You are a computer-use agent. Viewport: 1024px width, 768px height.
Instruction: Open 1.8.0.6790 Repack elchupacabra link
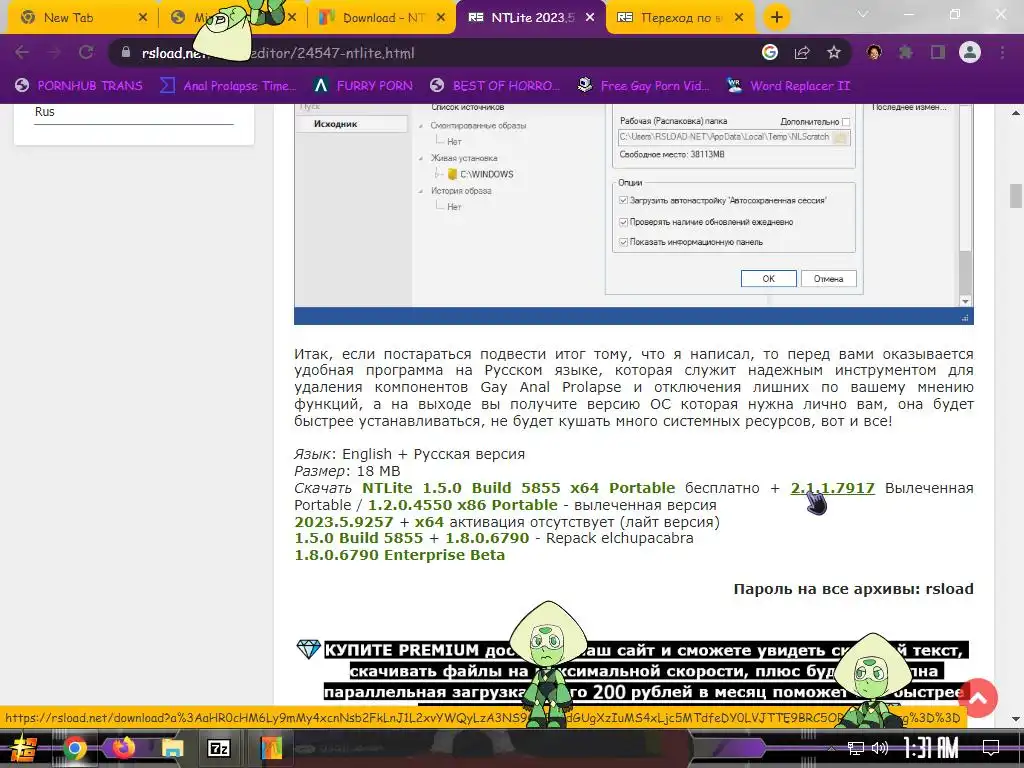tap(487, 538)
